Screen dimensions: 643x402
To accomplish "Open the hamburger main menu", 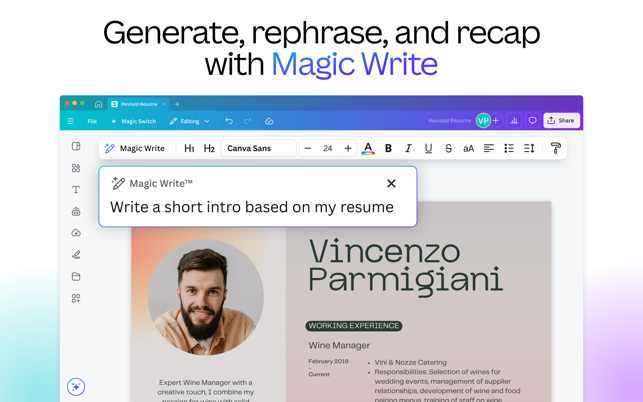I will [71, 121].
